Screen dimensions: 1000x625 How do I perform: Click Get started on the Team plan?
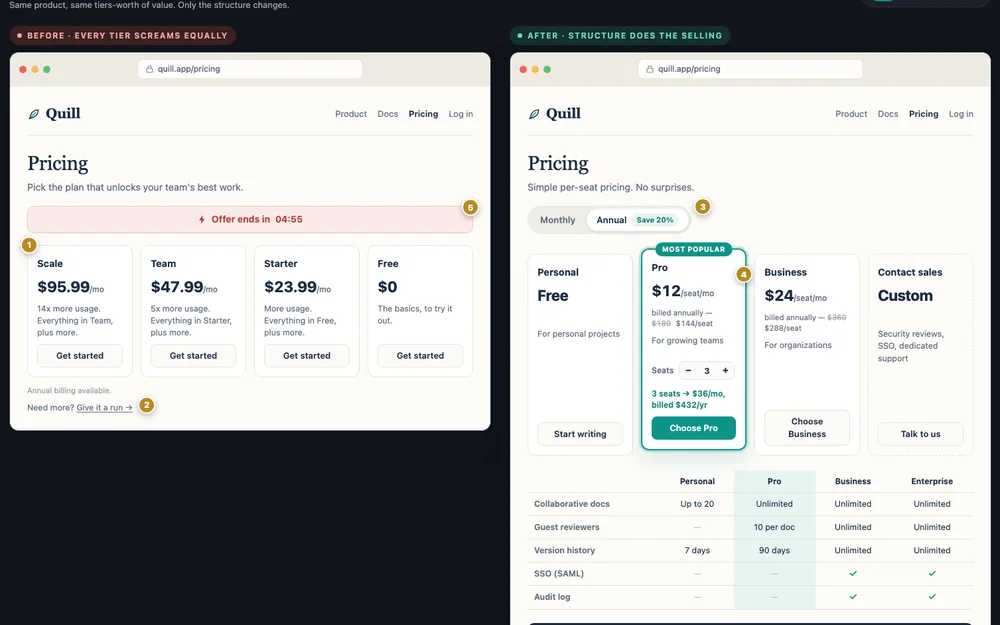pos(193,356)
